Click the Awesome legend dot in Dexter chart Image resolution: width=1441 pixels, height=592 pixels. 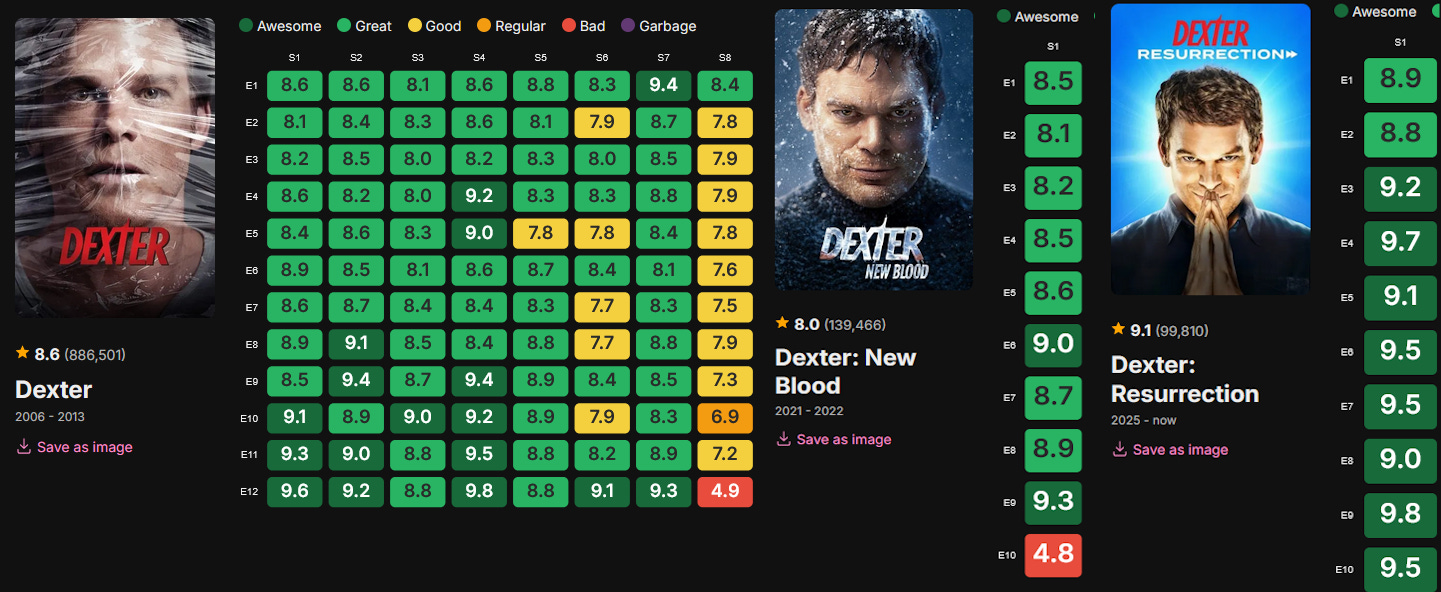246,26
